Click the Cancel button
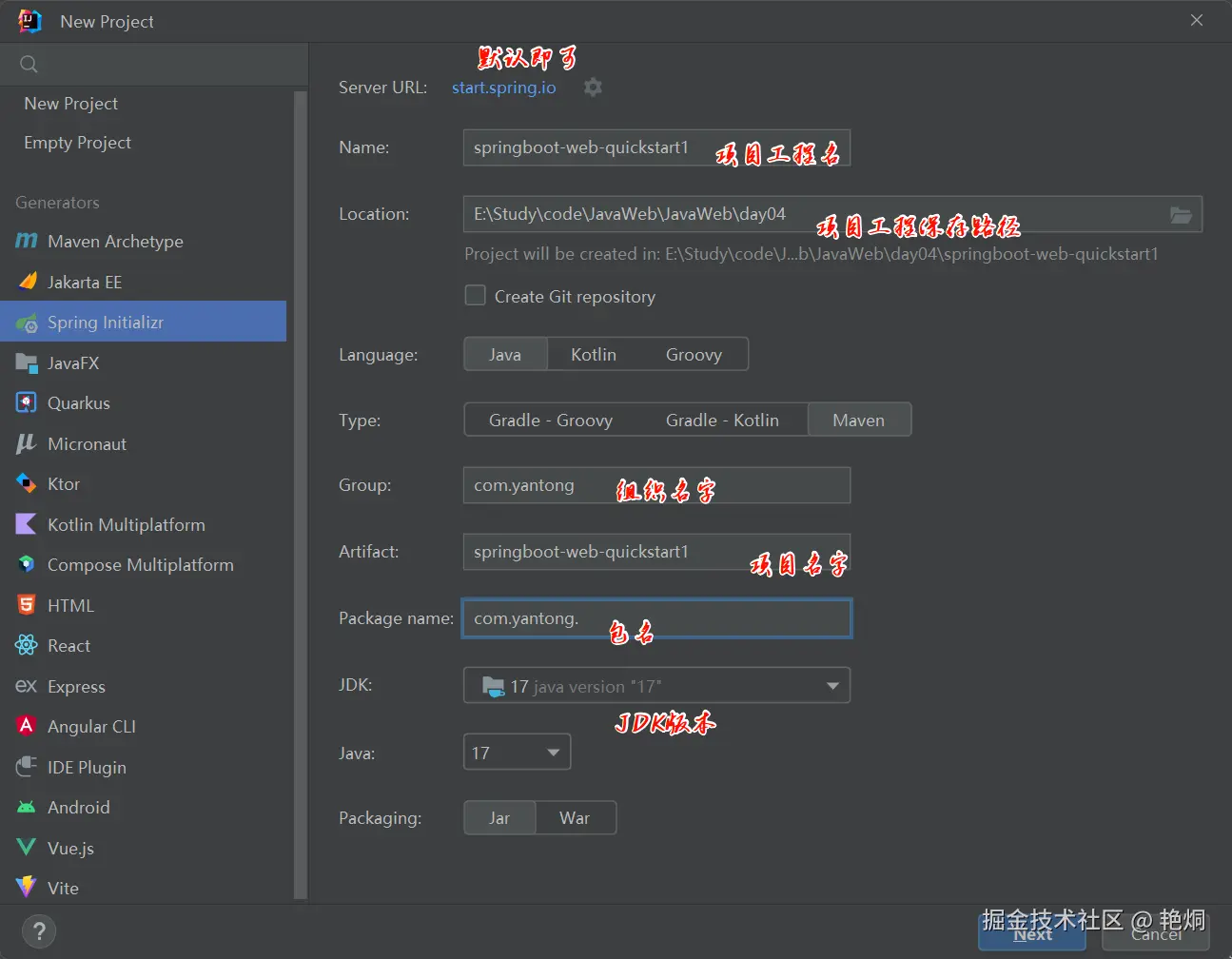 click(x=1156, y=933)
